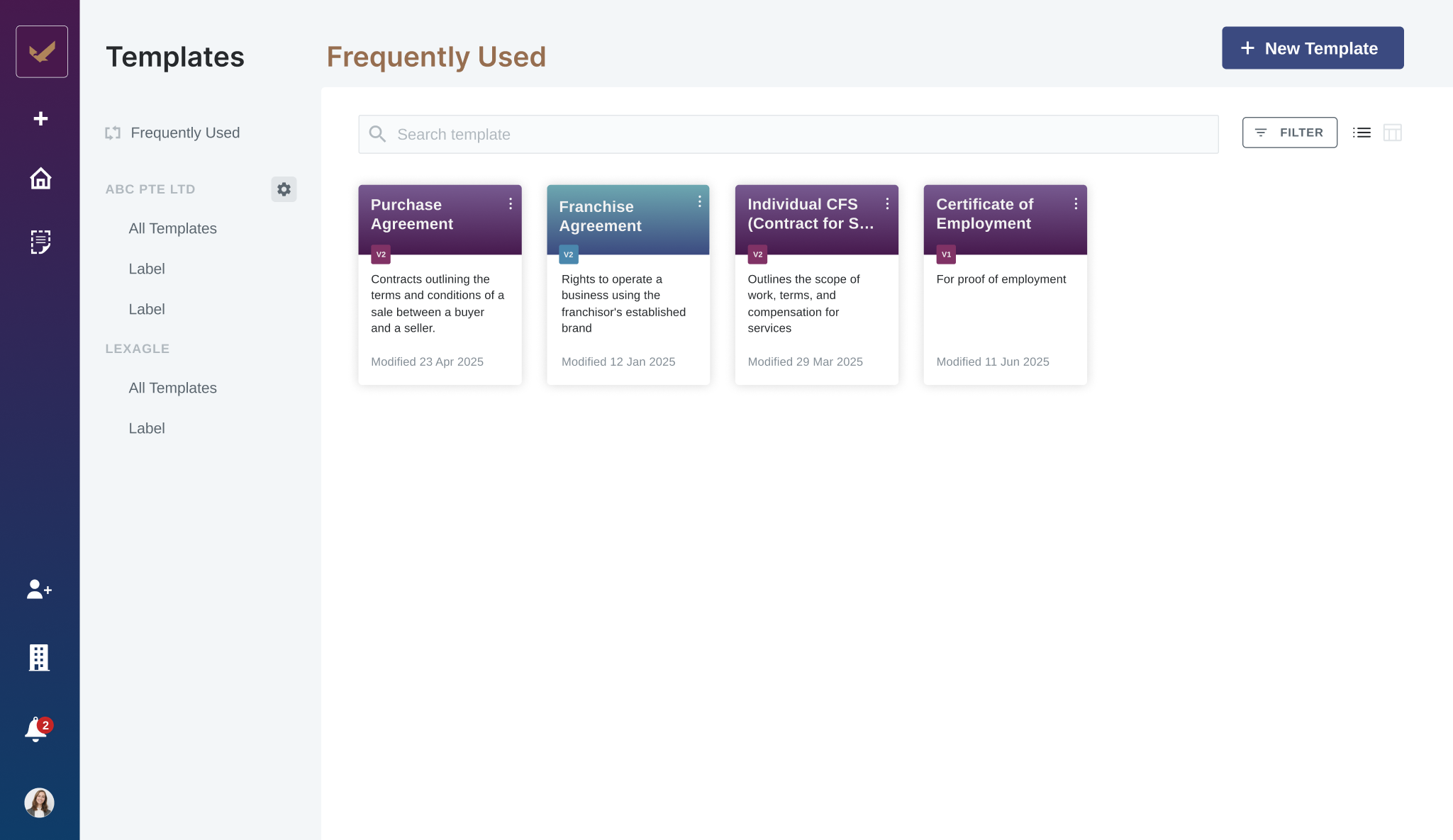Select All Templates under LEXAGLE
The image size is (1453, 840).
pos(172,388)
